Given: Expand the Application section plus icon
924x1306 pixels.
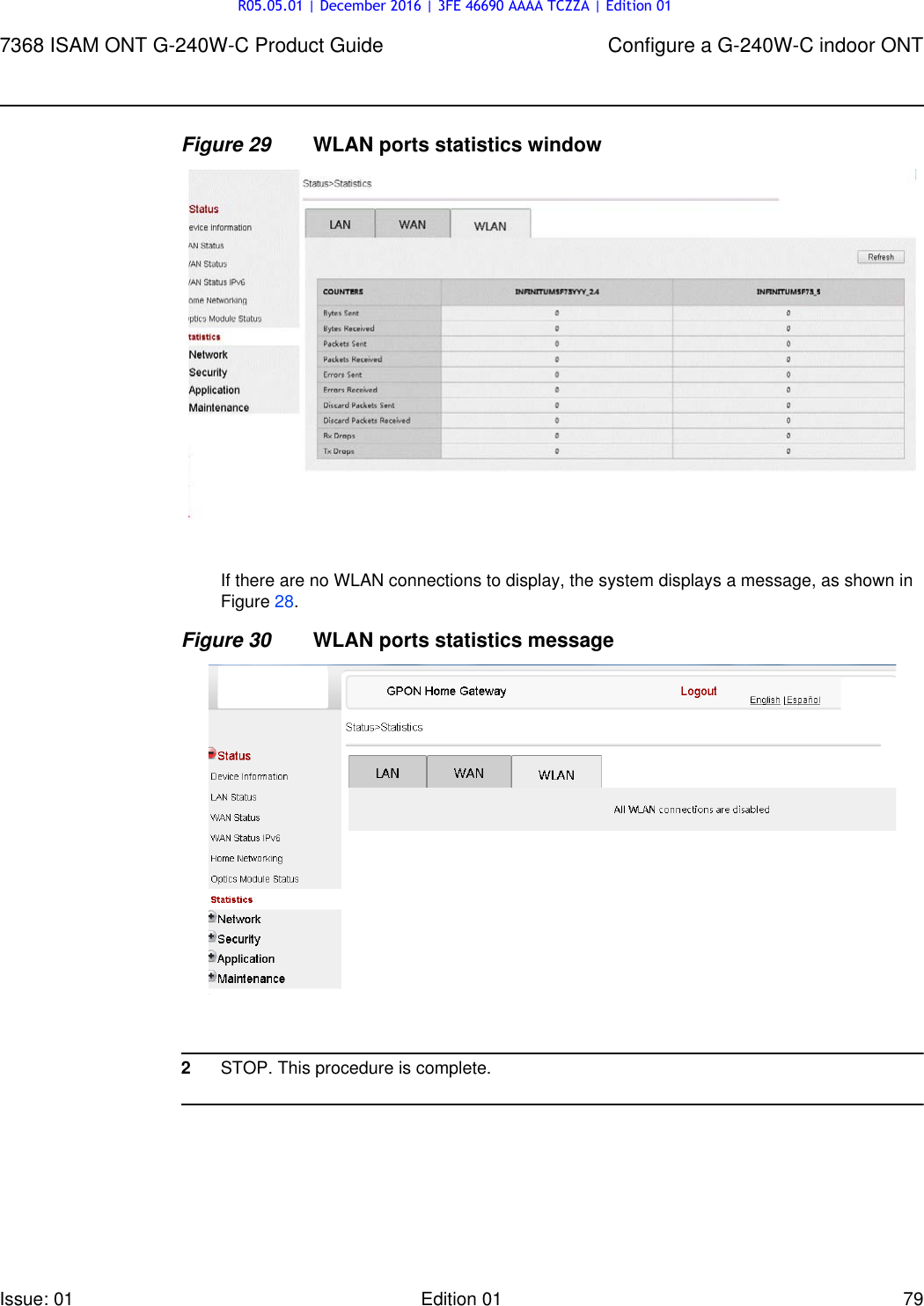Looking at the screenshot, I should click(x=211, y=955).
